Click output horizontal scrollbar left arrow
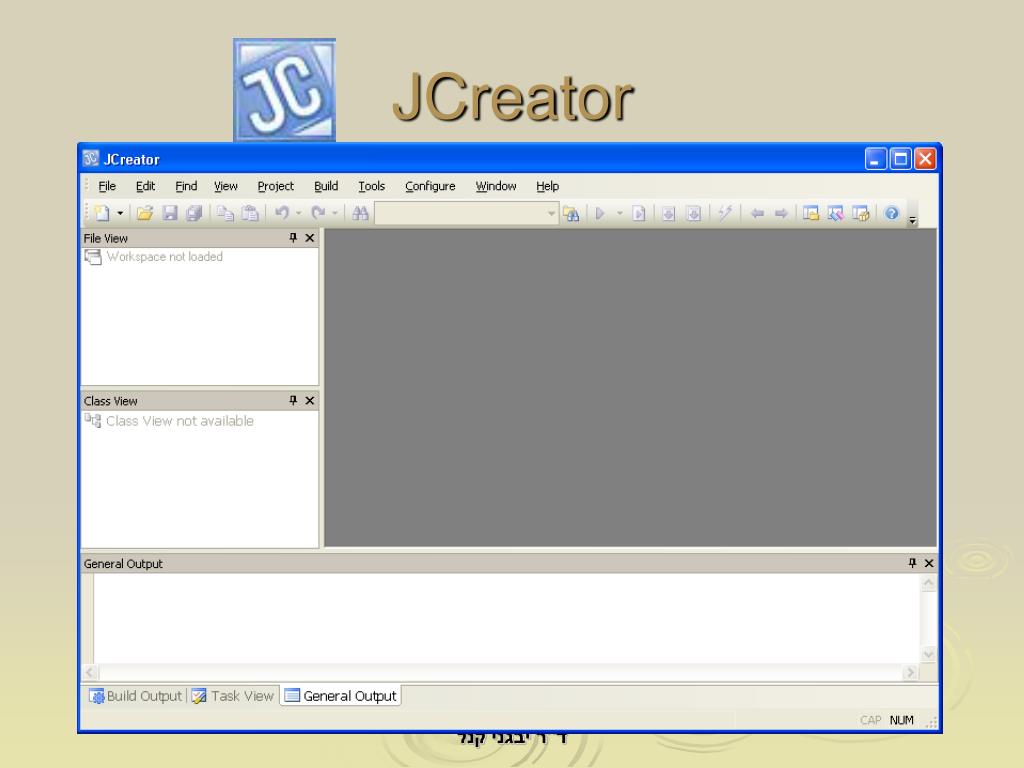 (x=90, y=672)
